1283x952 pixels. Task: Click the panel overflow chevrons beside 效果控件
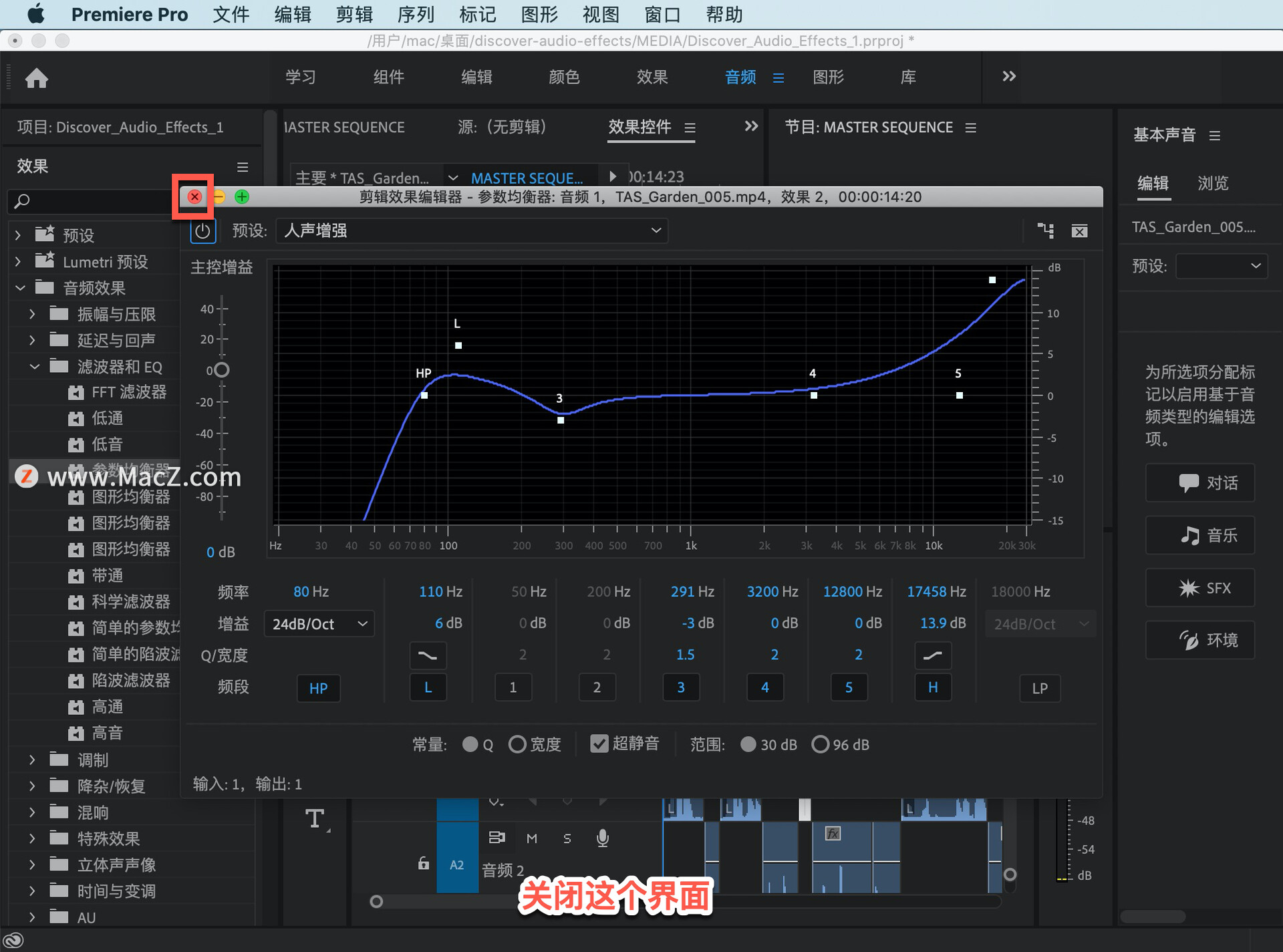click(751, 126)
